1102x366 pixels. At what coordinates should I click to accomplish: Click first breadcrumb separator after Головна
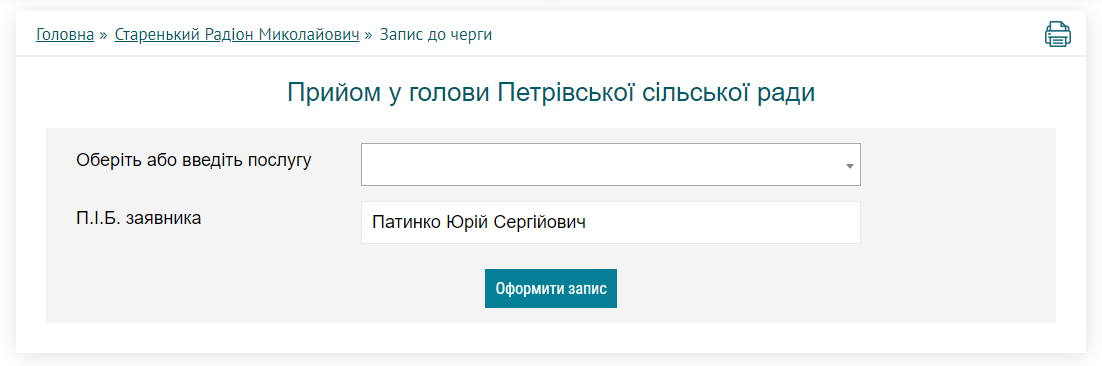pyautogui.click(x=104, y=35)
